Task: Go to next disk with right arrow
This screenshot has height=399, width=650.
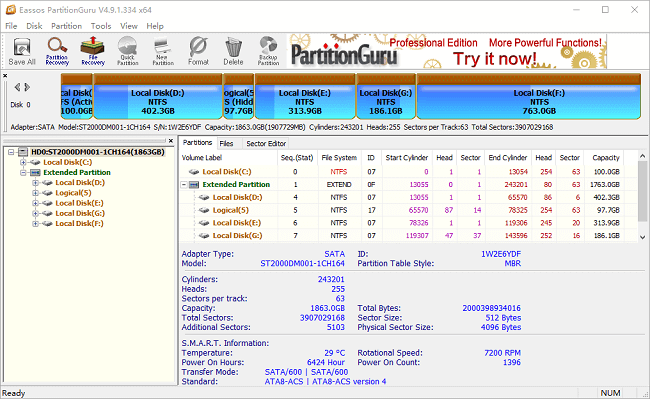Action: click(27, 87)
